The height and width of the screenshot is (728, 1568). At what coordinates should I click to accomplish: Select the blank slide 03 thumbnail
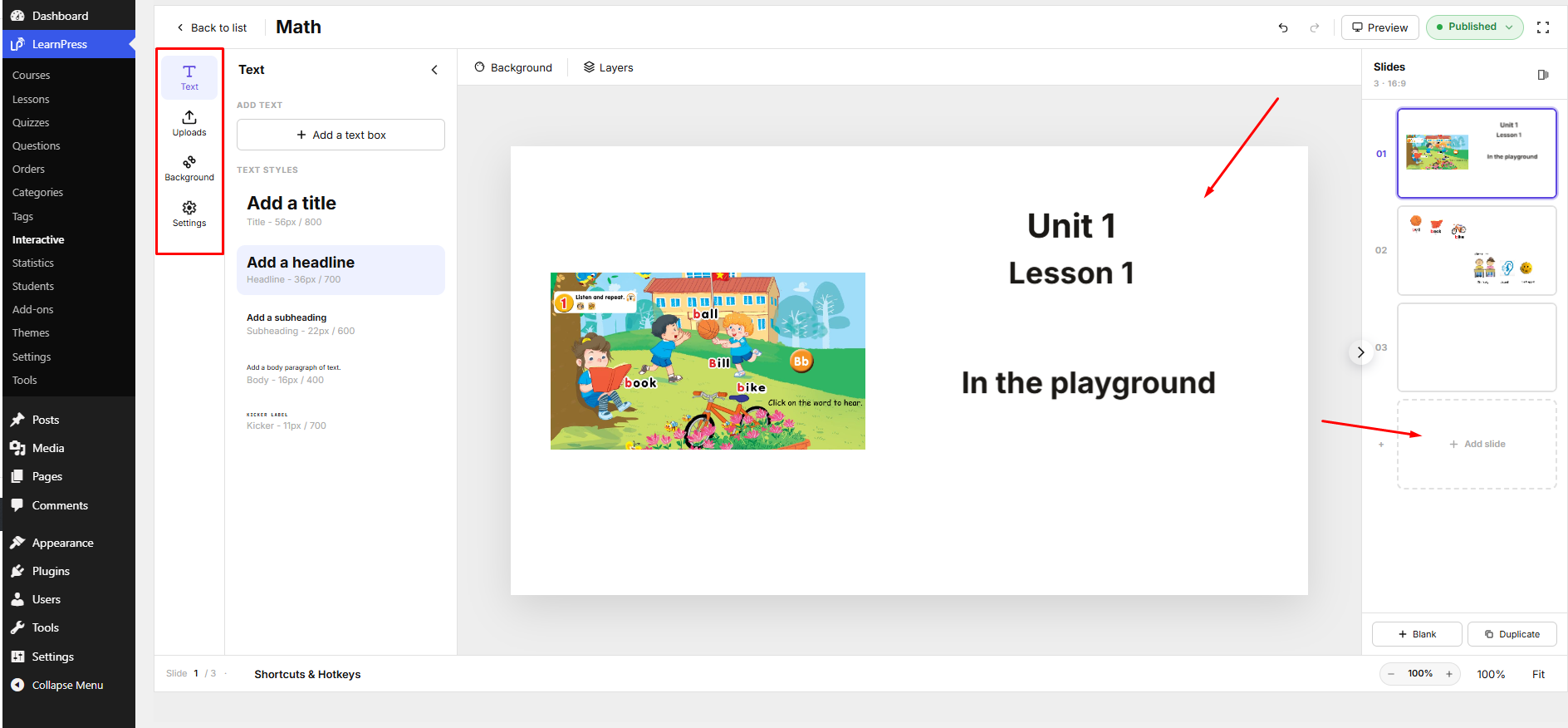[1477, 347]
